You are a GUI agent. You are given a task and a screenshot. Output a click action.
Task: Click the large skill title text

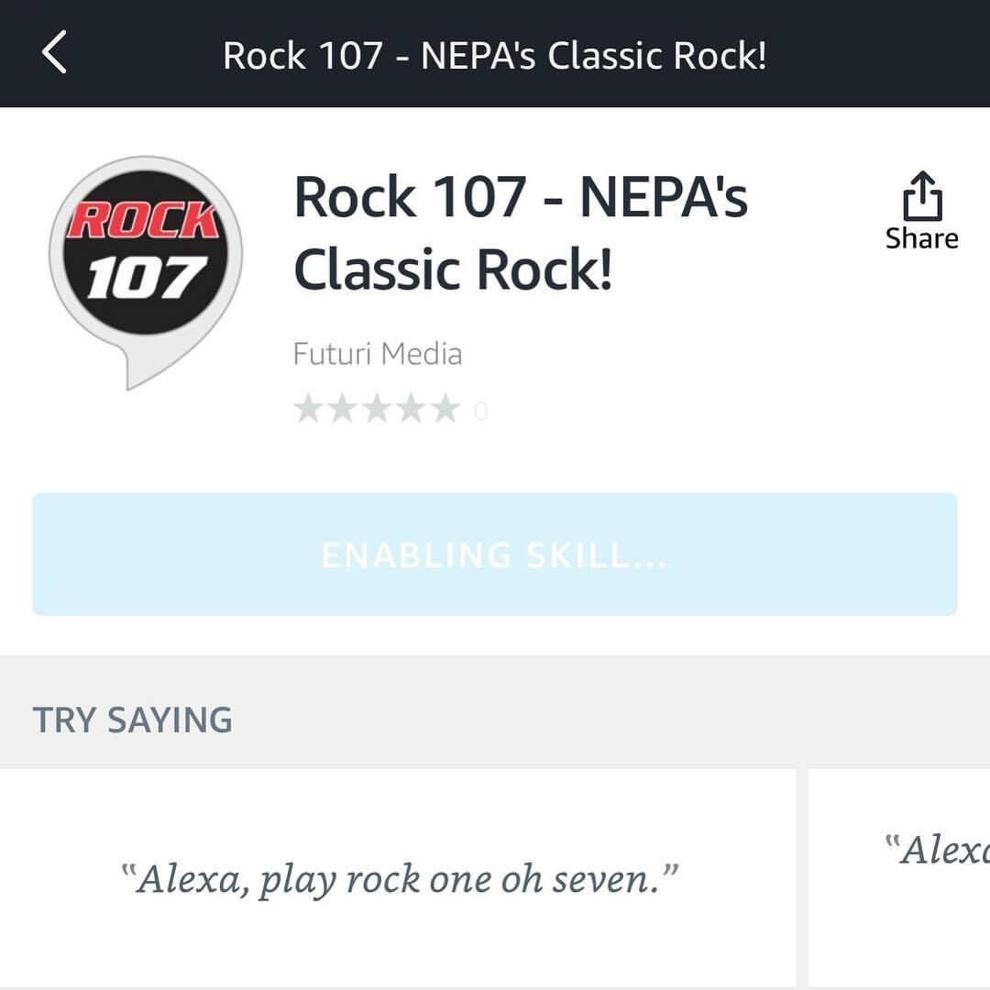click(520, 233)
